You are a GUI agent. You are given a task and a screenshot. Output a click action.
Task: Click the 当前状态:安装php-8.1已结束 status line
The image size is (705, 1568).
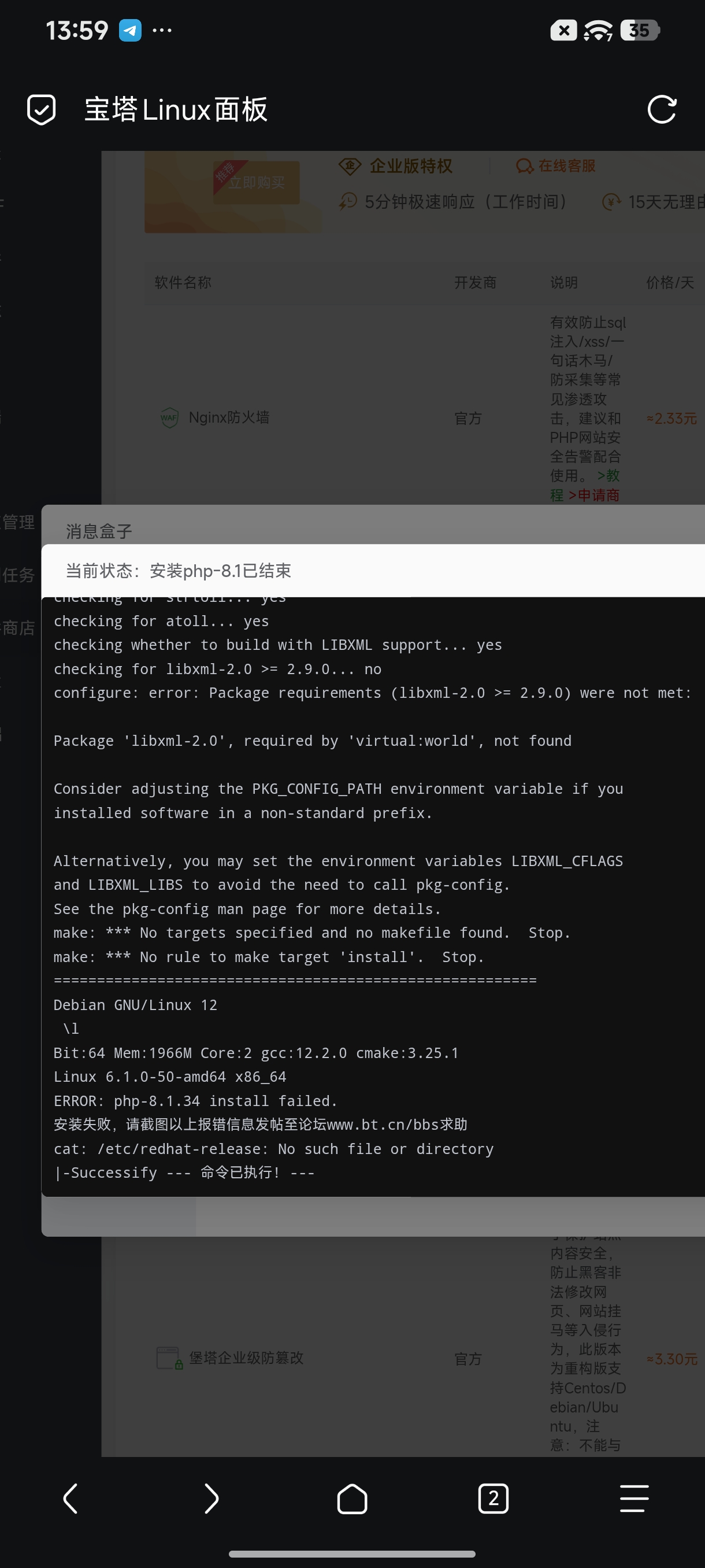pos(178,570)
